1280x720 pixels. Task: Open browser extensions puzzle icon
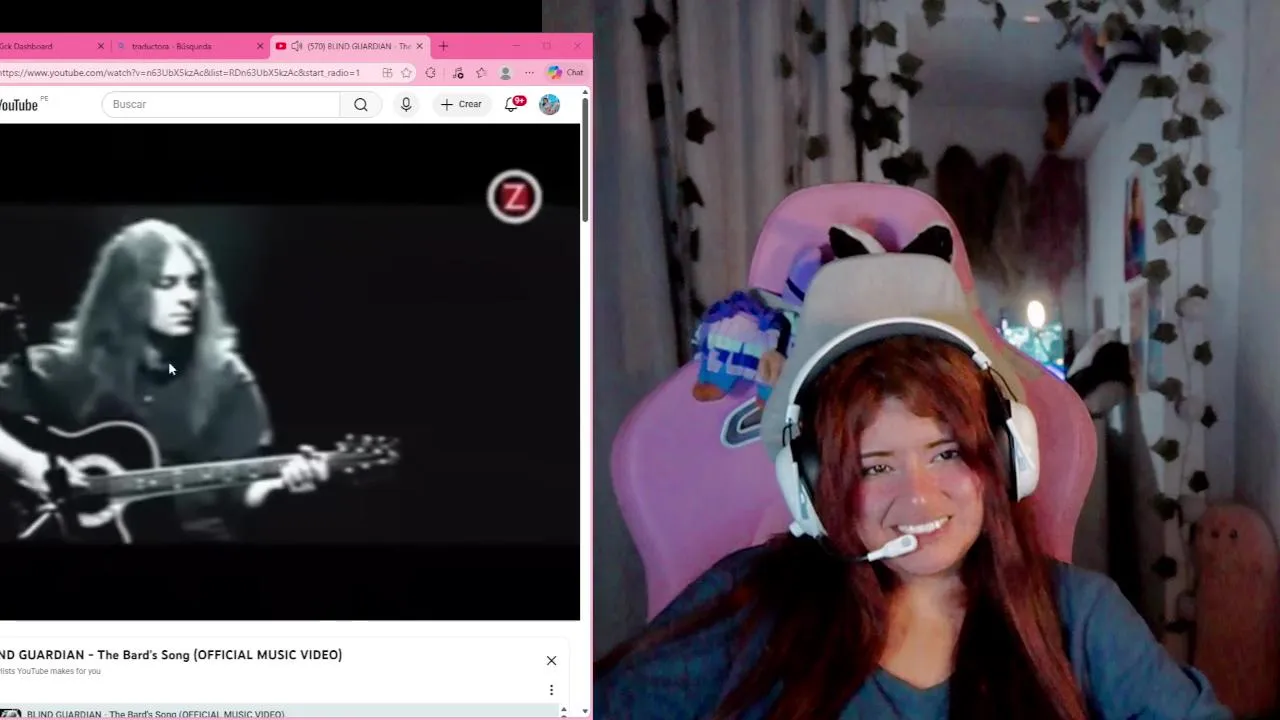(x=430, y=73)
